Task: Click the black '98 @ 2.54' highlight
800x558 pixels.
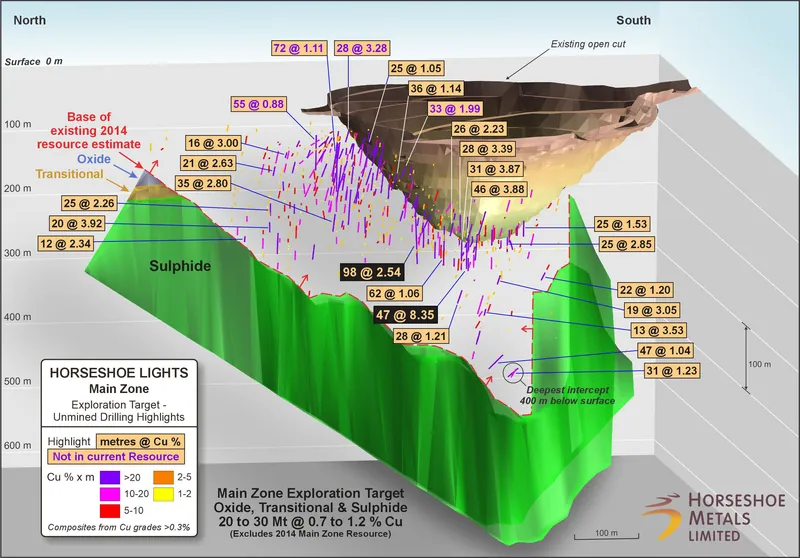Action: point(372,272)
